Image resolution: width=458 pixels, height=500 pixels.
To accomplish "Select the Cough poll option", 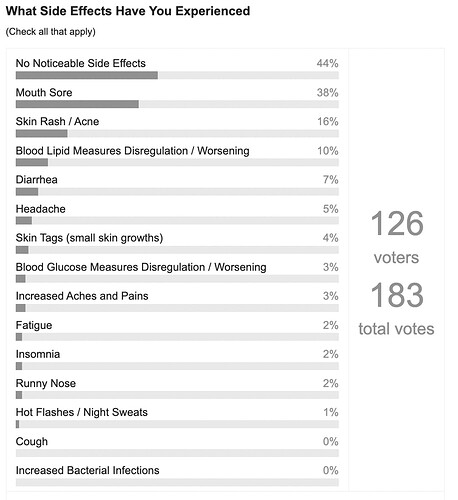I will 177,446.
